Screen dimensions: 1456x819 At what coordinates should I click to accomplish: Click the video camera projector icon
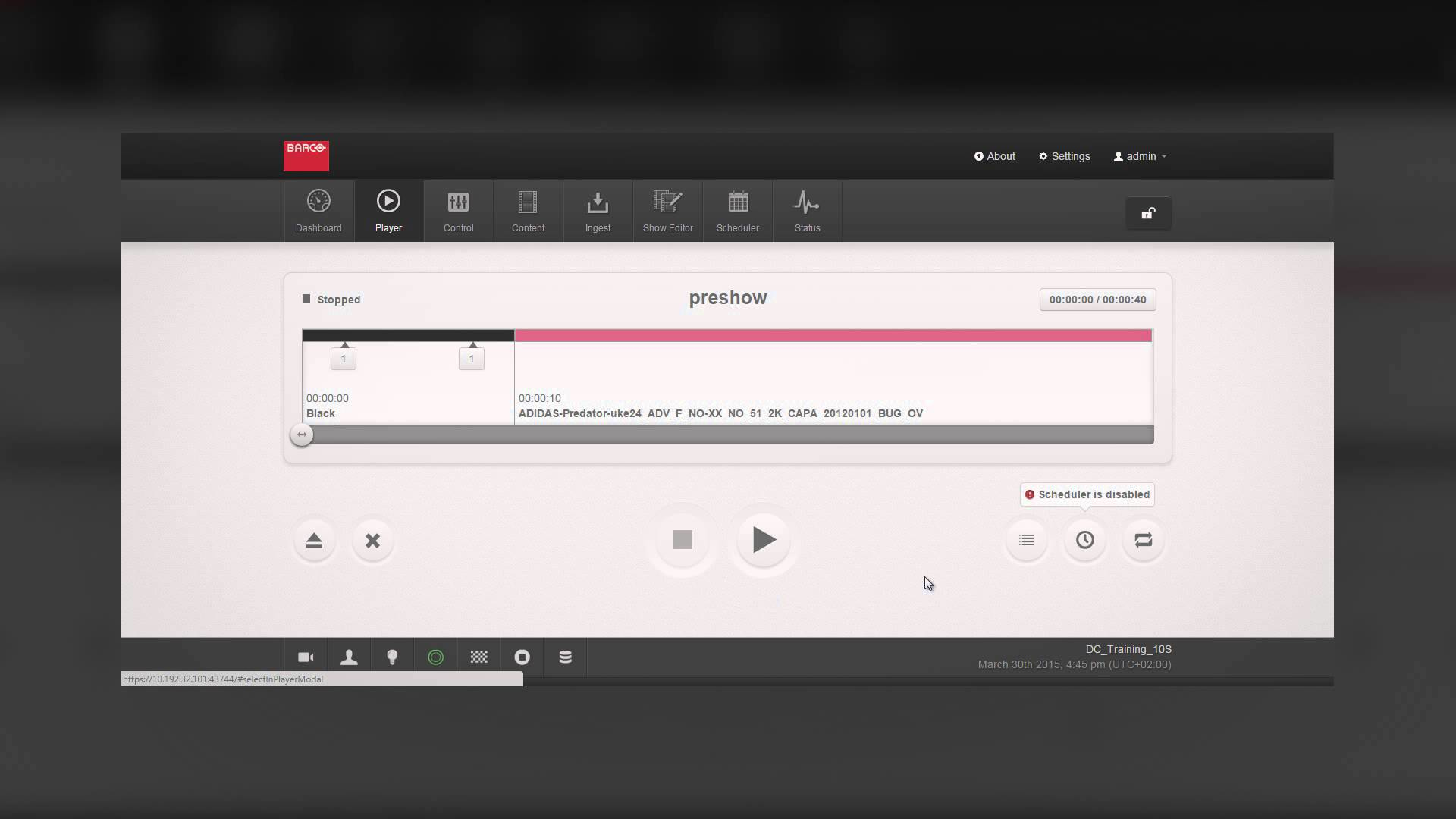(x=306, y=657)
